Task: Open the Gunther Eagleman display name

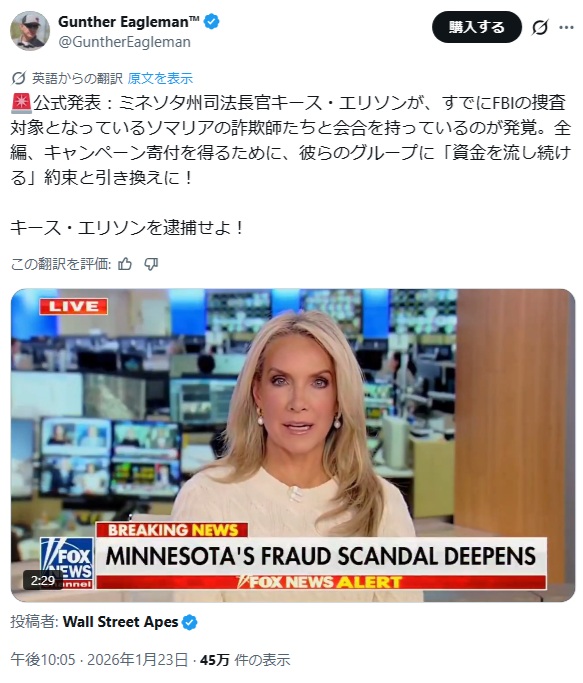Action: [129, 21]
